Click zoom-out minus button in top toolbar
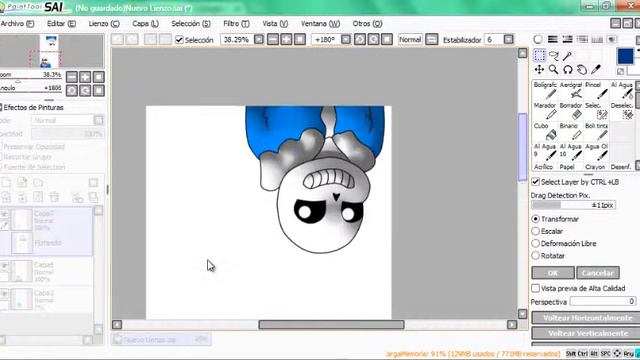 coord(273,40)
